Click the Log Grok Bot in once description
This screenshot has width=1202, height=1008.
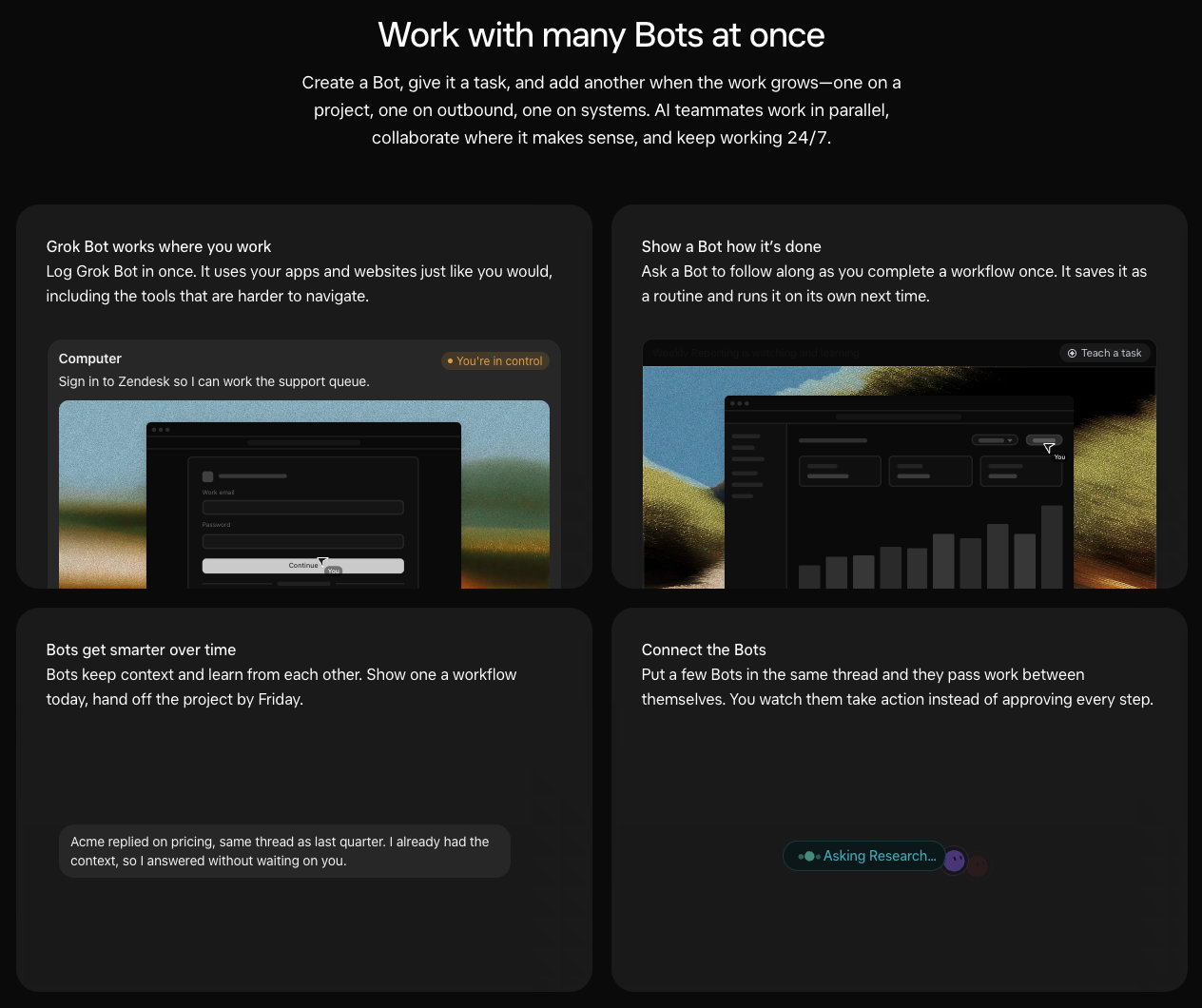tap(300, 283)
